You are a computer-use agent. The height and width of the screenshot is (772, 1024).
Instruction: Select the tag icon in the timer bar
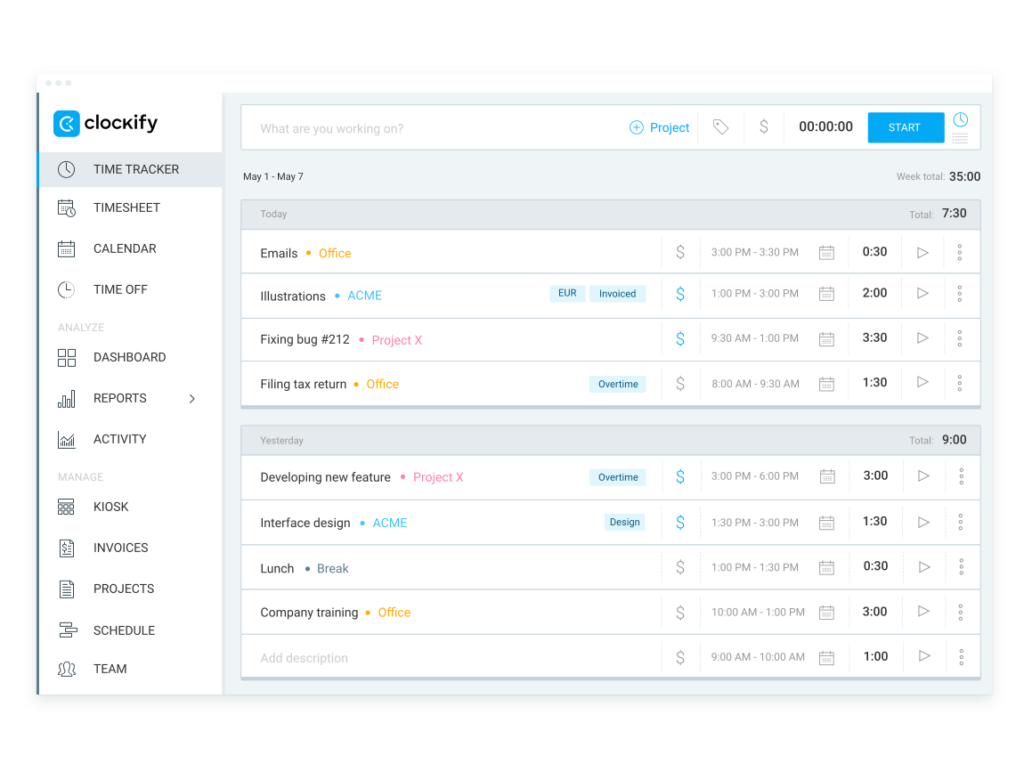[721, 127]
